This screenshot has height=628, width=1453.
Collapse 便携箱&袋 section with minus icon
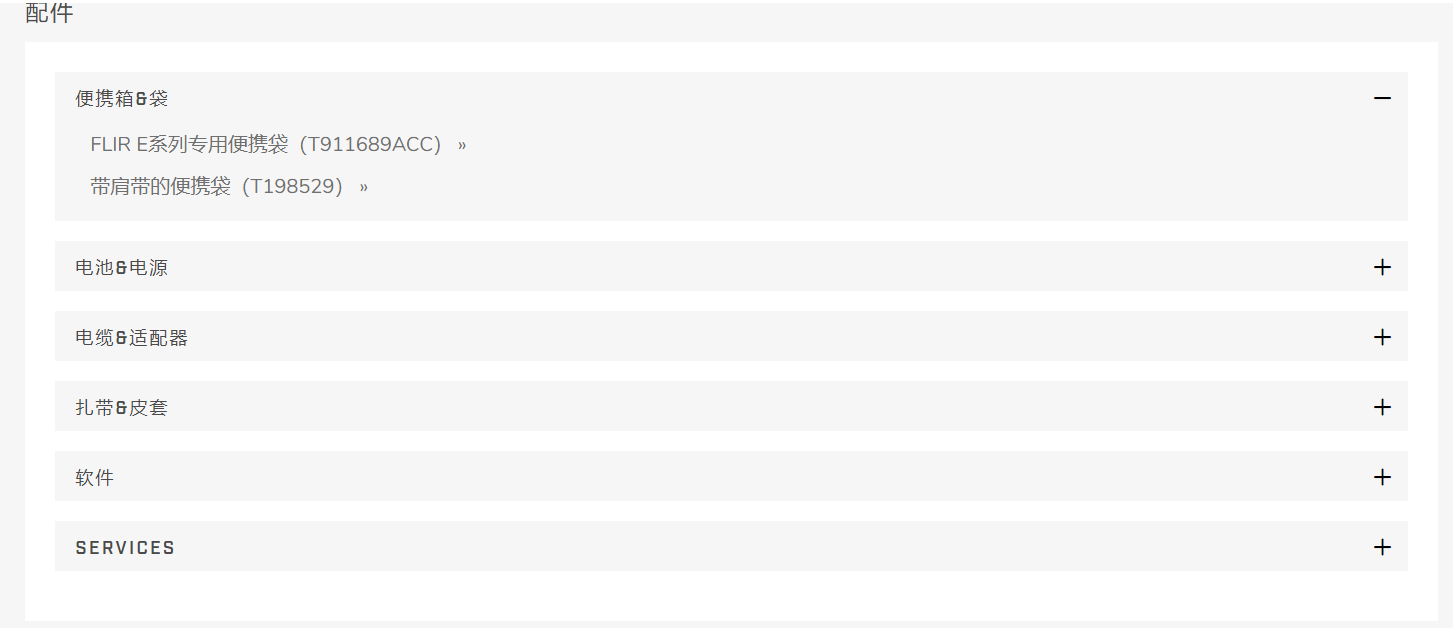(1382, 98)
